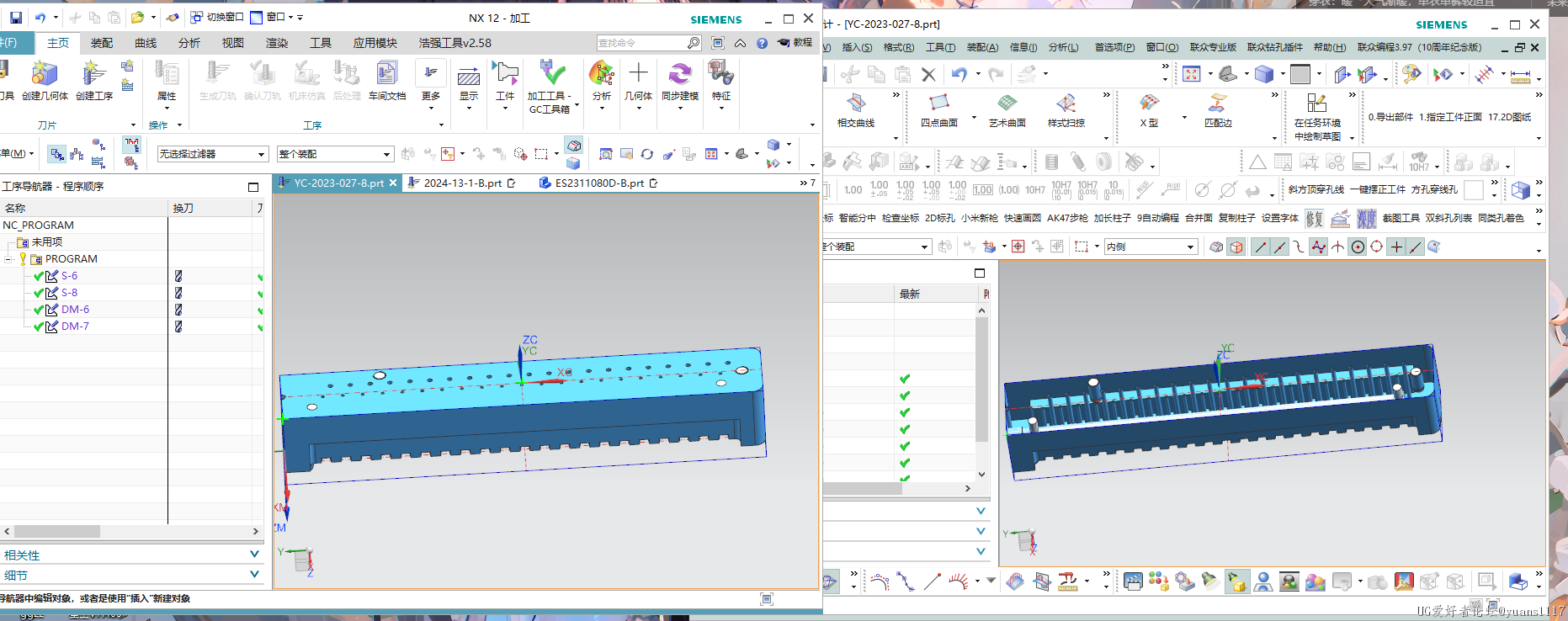Click the measure distance ruler icon
1568x621 pixels.
(x=1521, y=76)
